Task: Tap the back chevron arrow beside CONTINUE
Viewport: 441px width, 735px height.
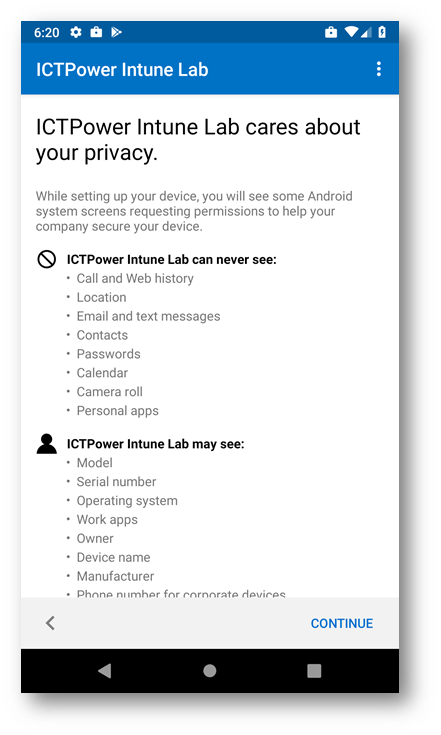Action: coord(50,623)
